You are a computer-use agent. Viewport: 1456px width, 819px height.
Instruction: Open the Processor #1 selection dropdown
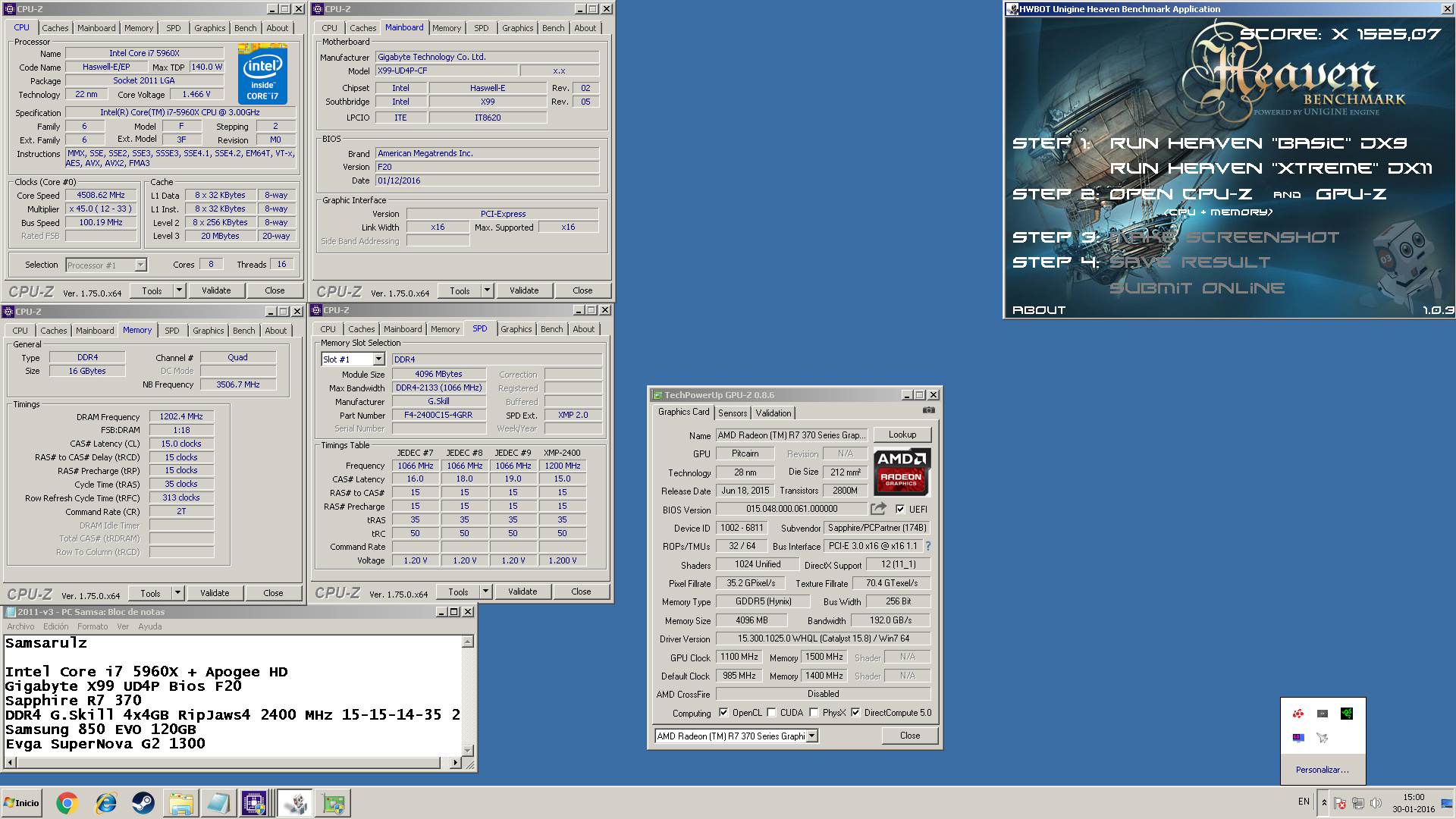(x=140, y=265)
